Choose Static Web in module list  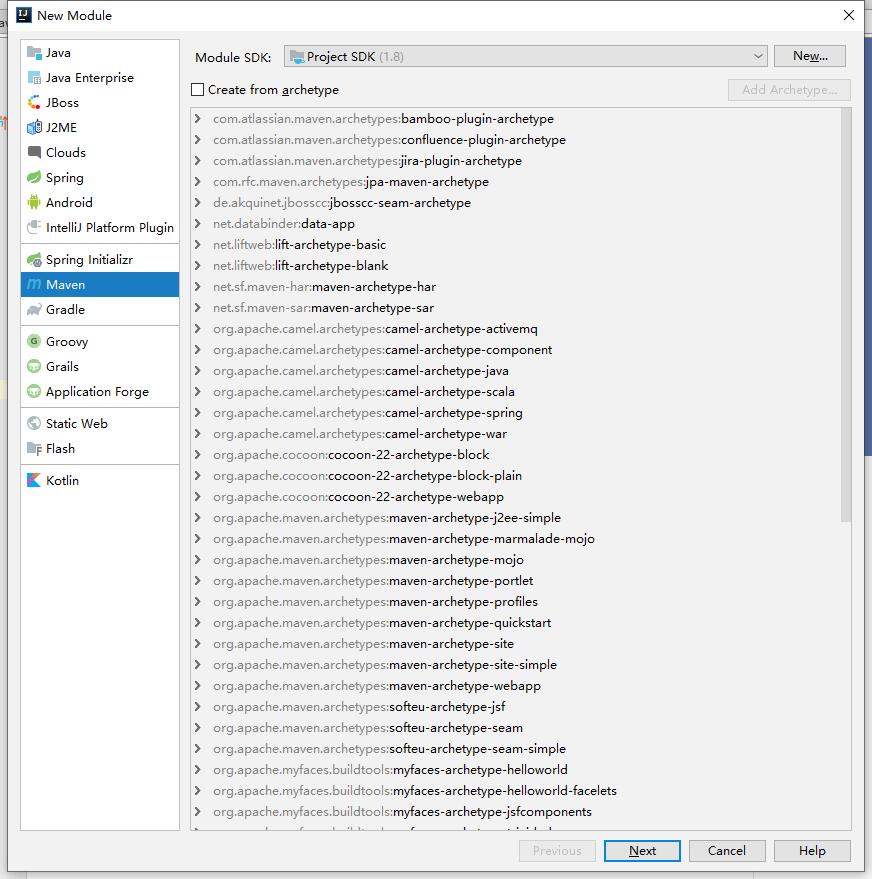tap(76, 424)
